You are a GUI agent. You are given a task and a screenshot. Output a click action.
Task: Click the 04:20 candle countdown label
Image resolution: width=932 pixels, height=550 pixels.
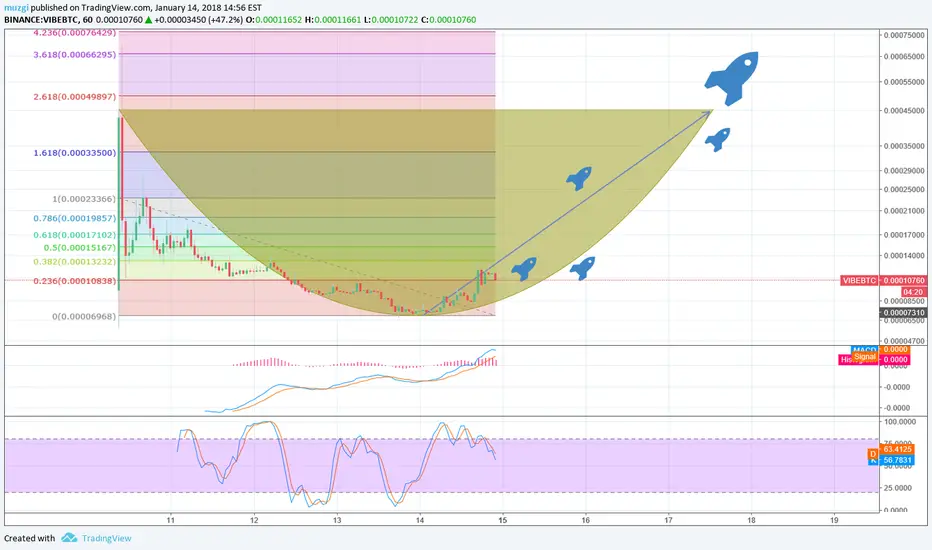pyautogui.click(x=914, y=292)
